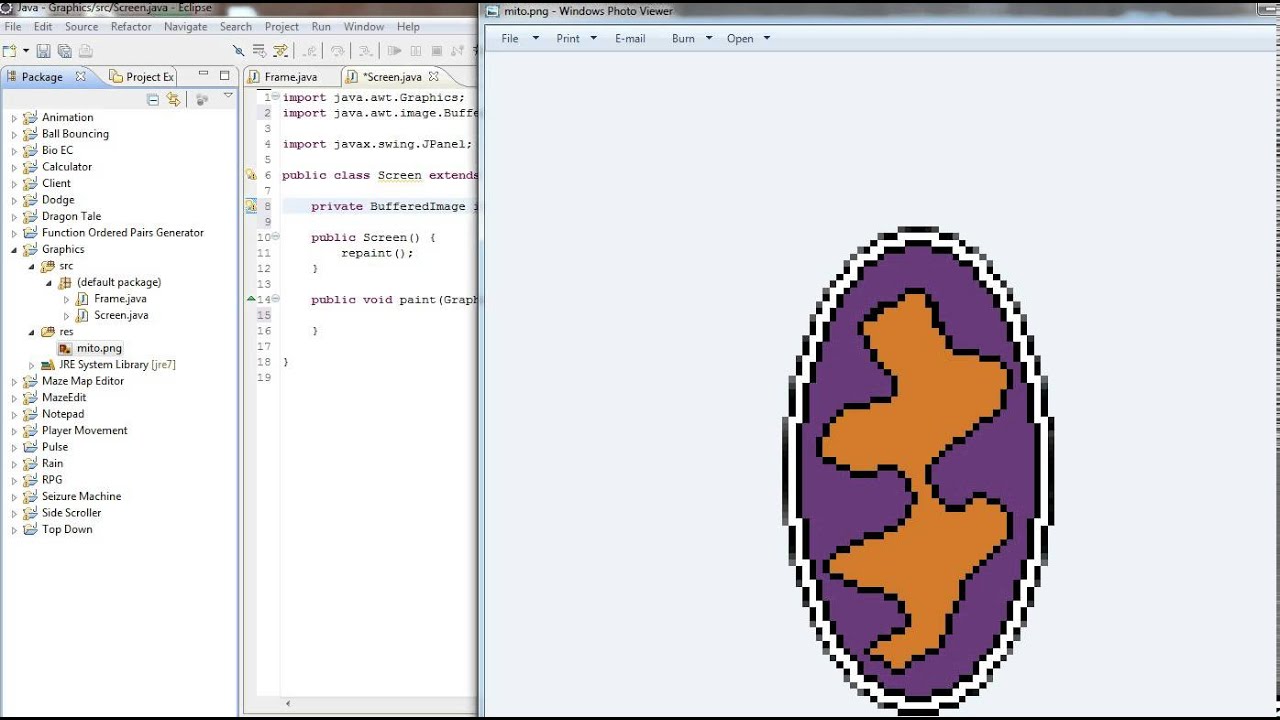Select Screen.java in Package Explorer
Viewport: 1280px width, 720px height.
tap(121, 315)
